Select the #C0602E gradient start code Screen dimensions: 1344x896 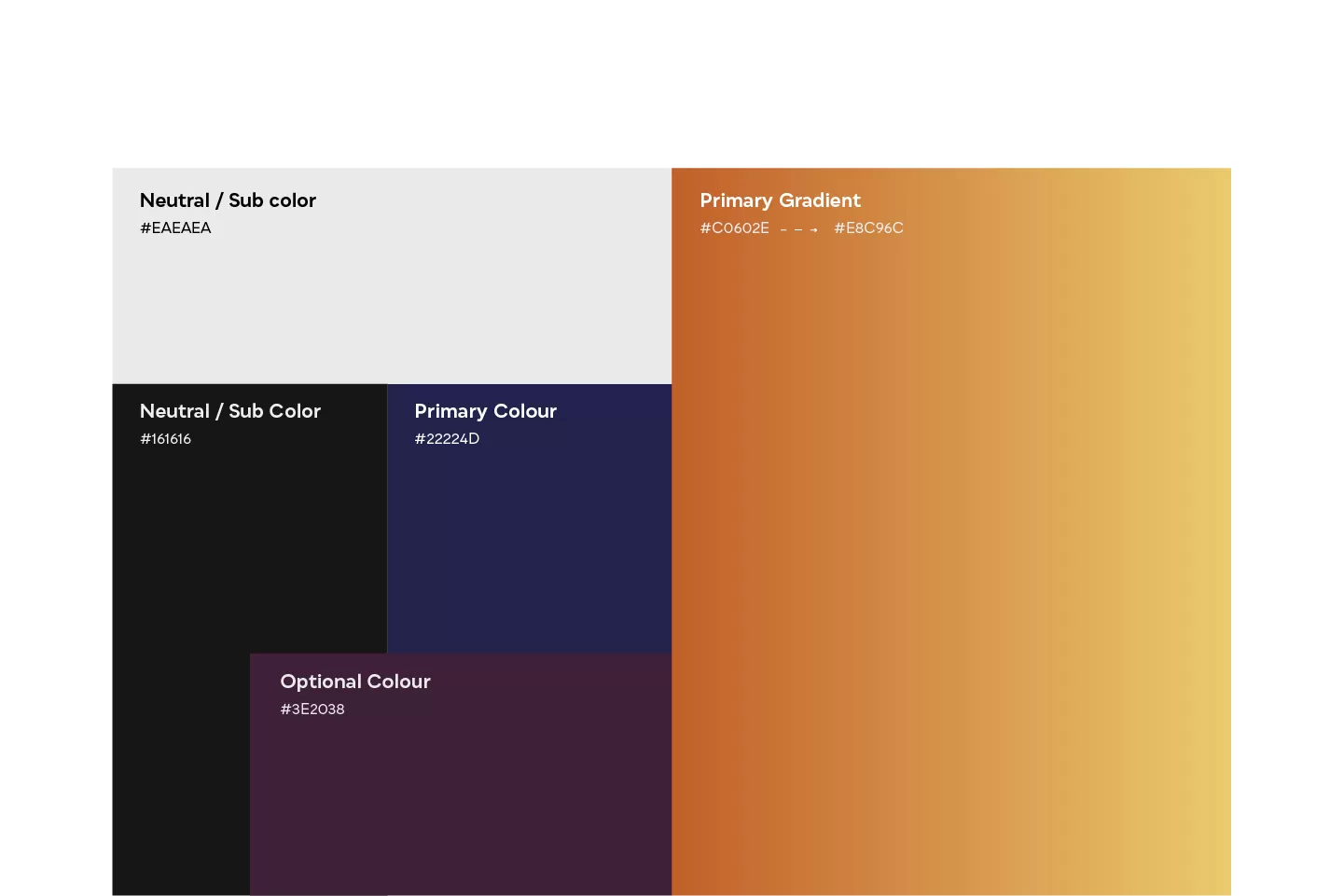(x=735, y=228)
